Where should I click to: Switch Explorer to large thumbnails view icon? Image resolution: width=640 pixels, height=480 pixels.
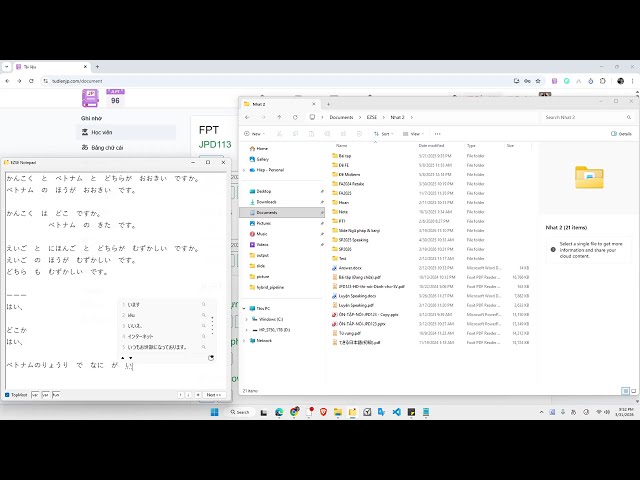pos(633,391)
